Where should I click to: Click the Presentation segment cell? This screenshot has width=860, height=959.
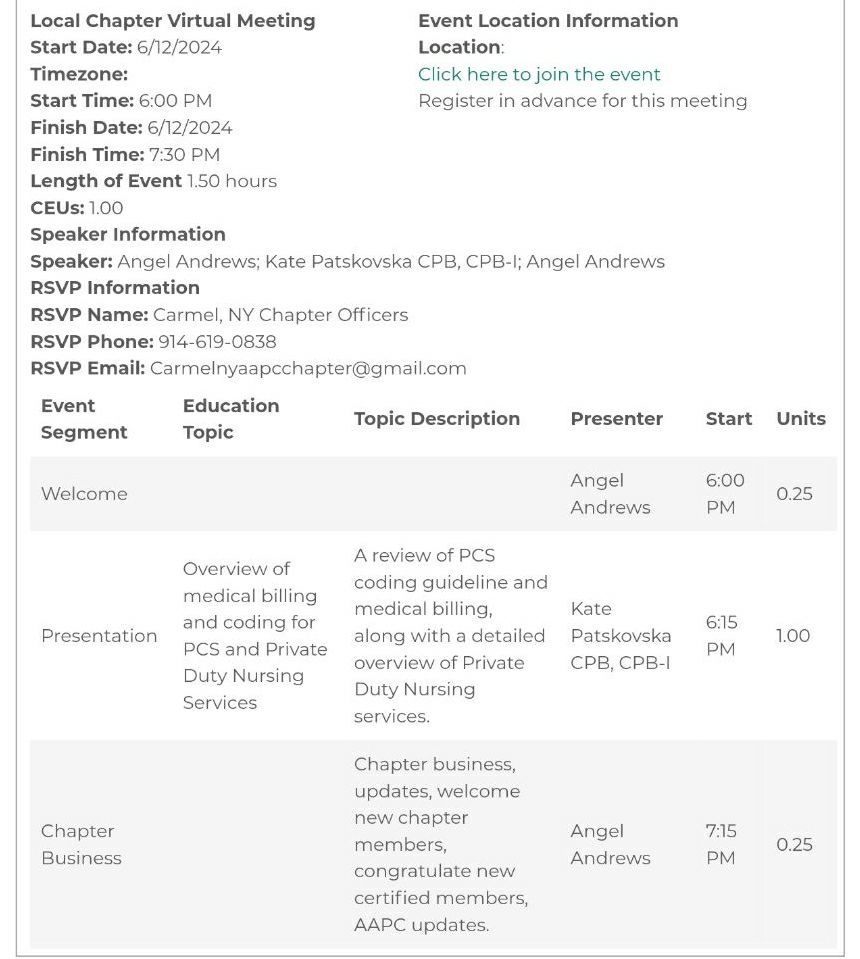point(99,636)
